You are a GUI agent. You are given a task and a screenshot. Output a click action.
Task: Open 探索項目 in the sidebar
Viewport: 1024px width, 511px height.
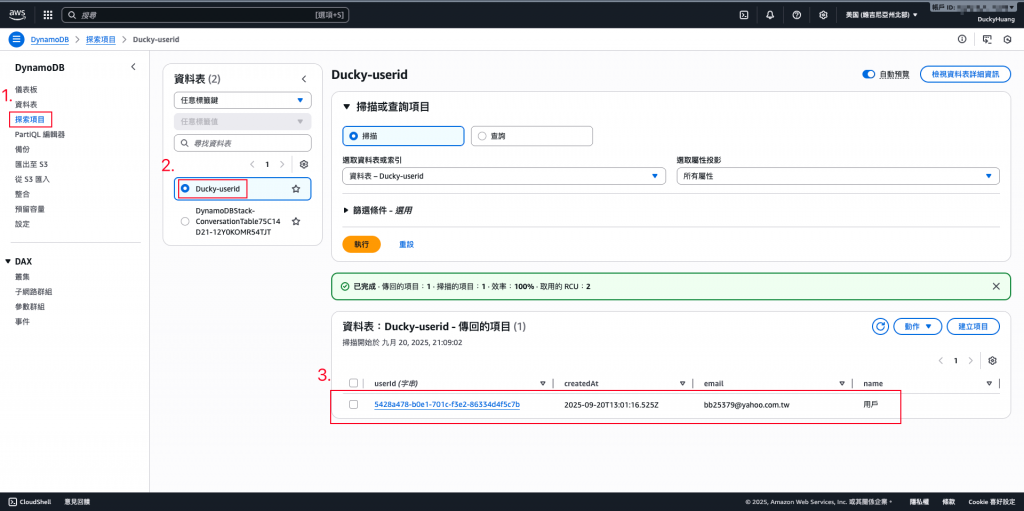[x=30, y=120]
